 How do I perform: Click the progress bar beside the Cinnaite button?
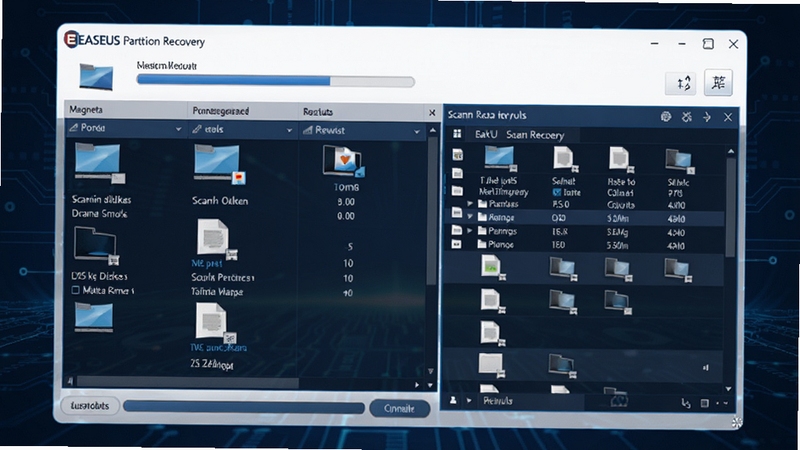(244, 407)
